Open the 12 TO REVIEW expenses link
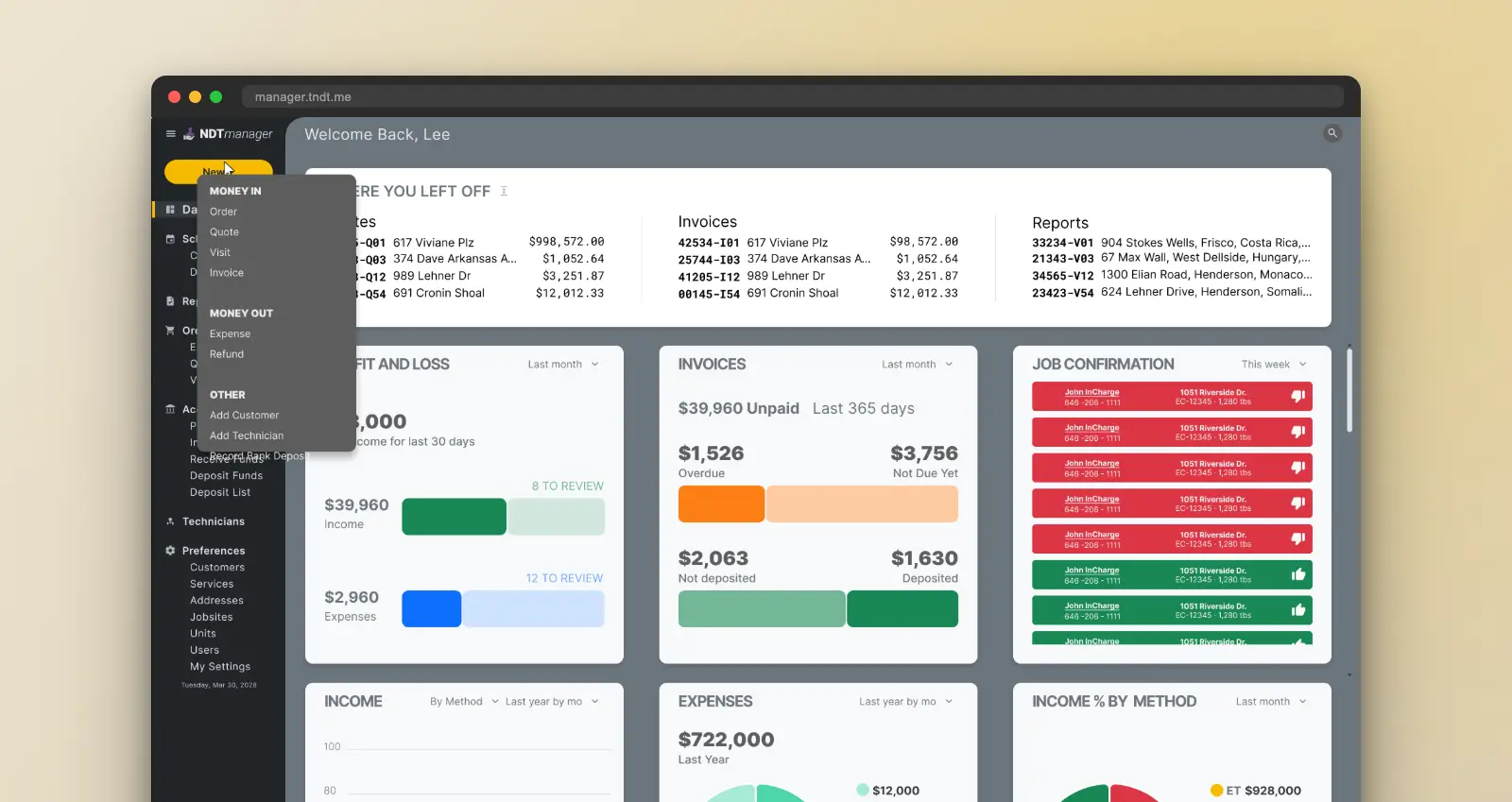Viewport: 1512px width, 802px height. click(x=564, y=578)
